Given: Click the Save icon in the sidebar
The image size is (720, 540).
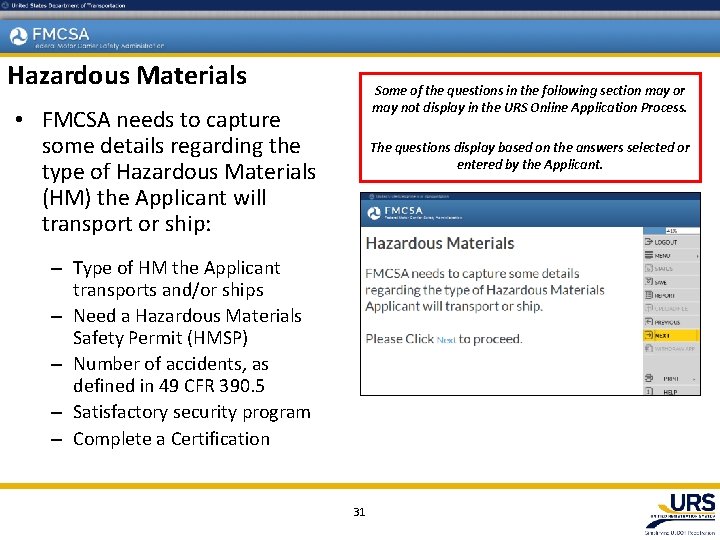Looking at the screenshot, I should tap(648, 281).
